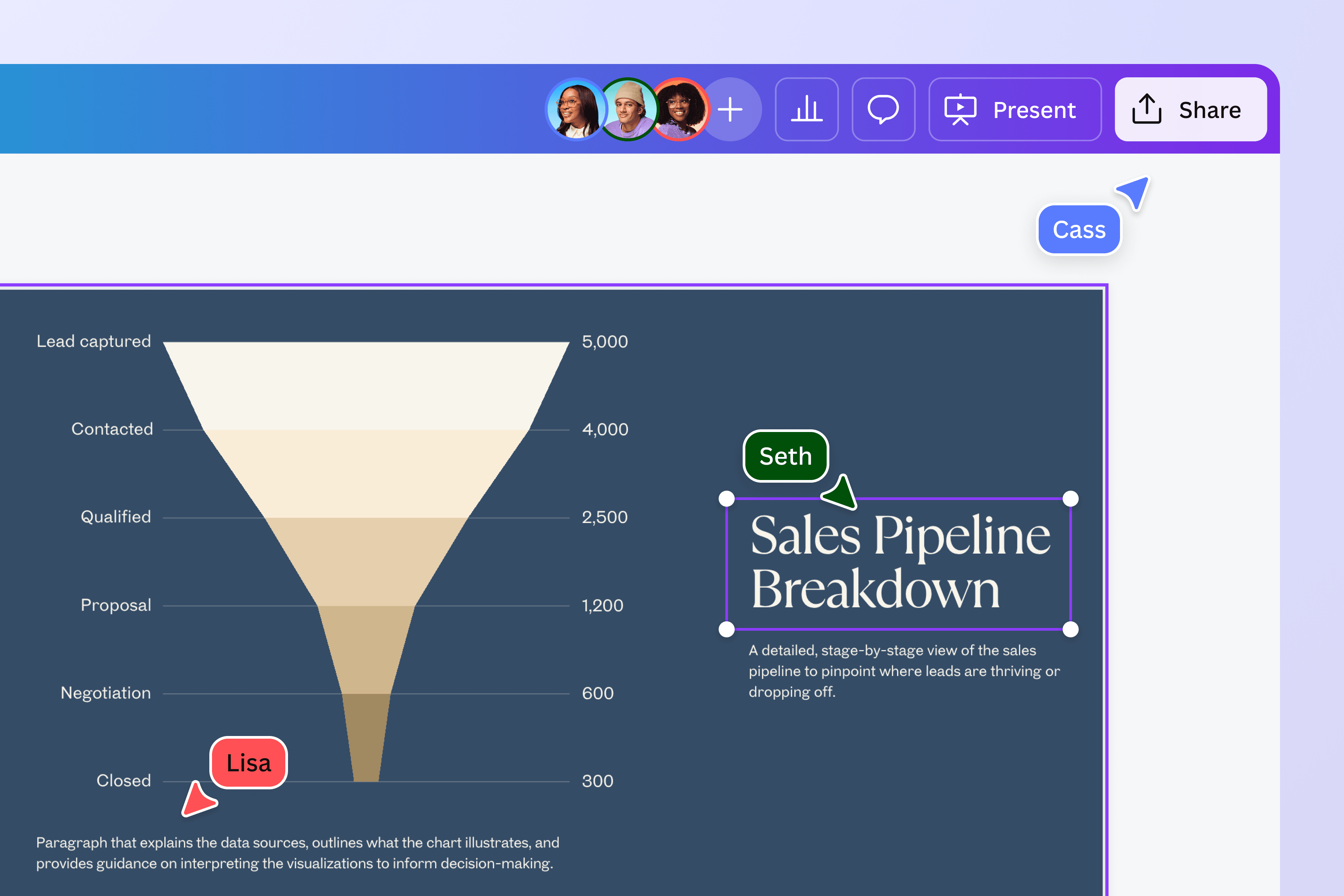Click Lisa's cursor name label
The height and width of the screenshot is (896, 1344).
[x=248, y=762]
